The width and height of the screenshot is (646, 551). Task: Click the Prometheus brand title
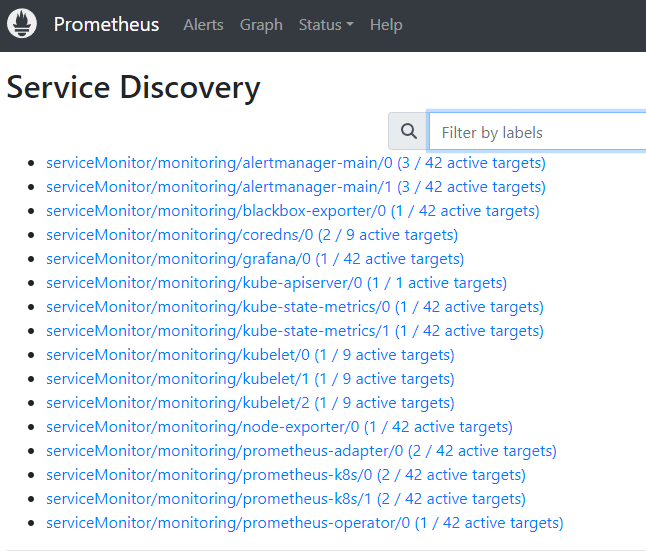pos(106,25)
